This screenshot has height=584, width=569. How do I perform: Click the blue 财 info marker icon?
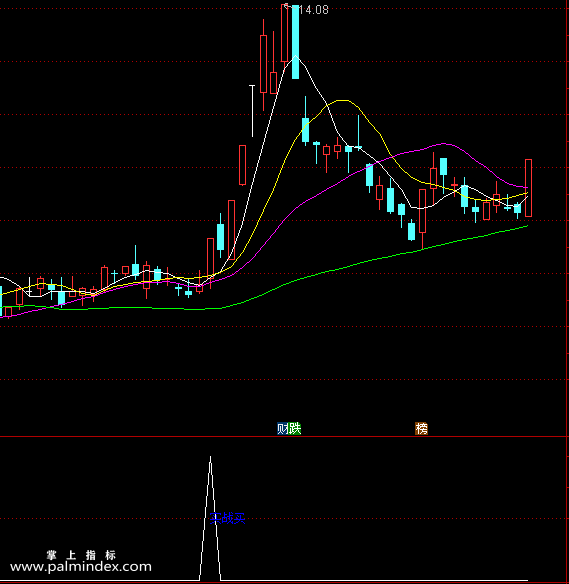283,429
